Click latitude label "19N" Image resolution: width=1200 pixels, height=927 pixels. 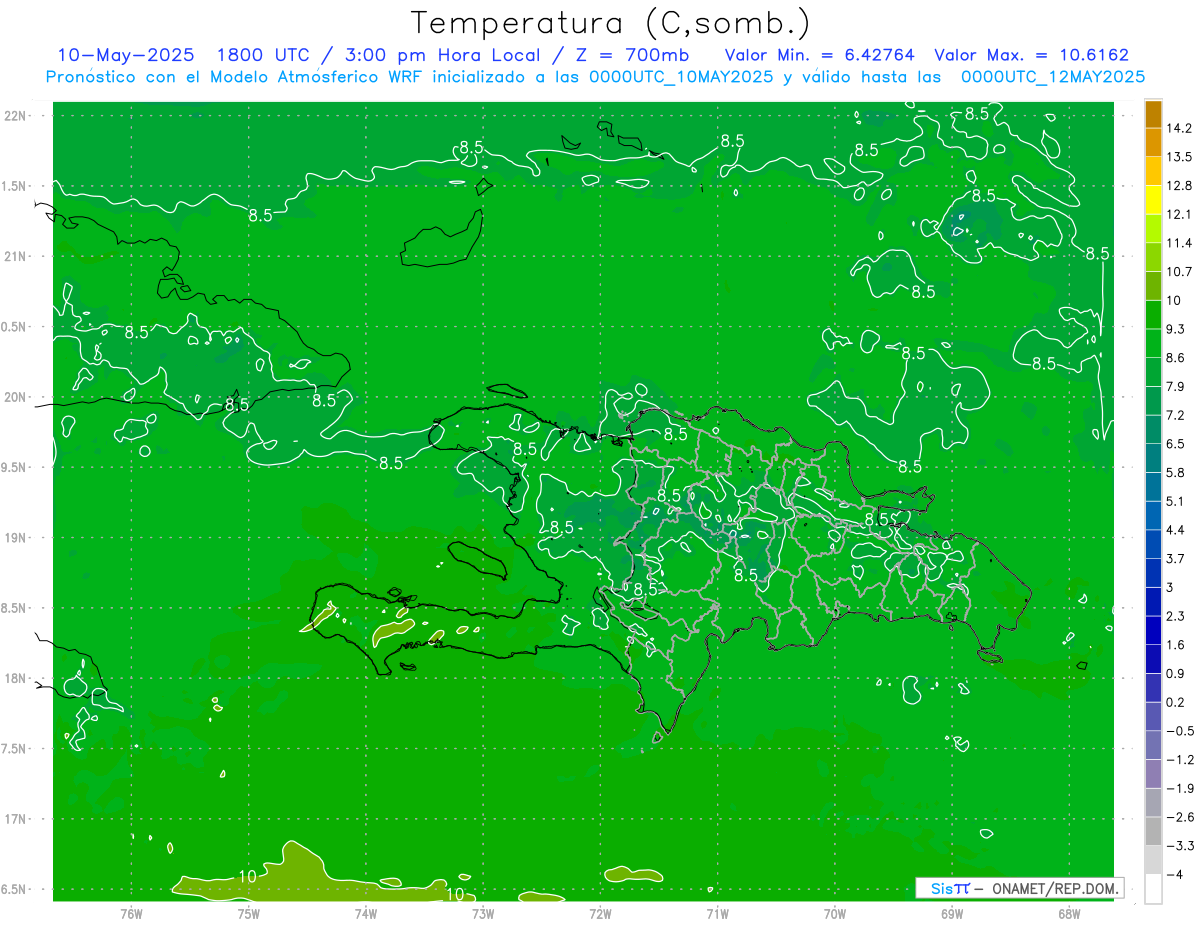(x=14, y=537)
